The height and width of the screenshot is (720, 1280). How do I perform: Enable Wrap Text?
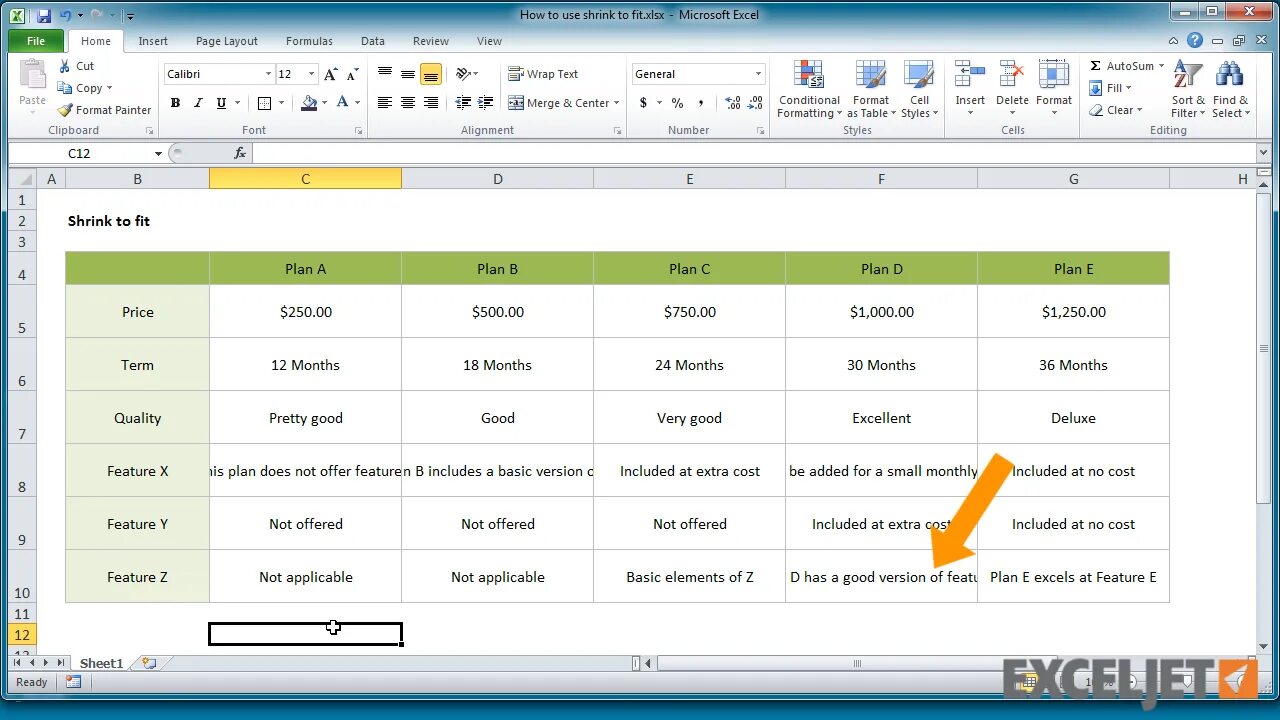543,74
